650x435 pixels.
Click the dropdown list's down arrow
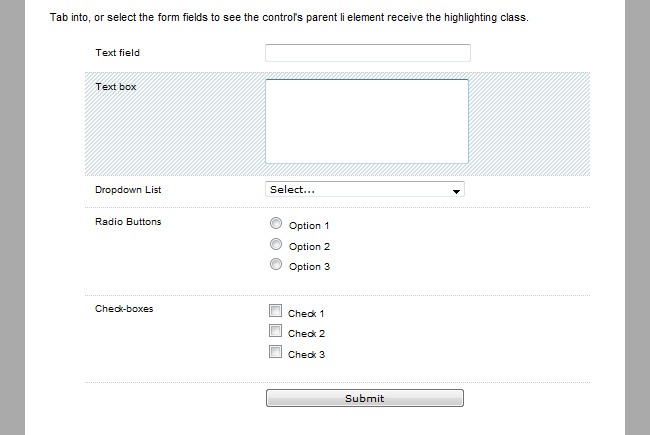456,190
